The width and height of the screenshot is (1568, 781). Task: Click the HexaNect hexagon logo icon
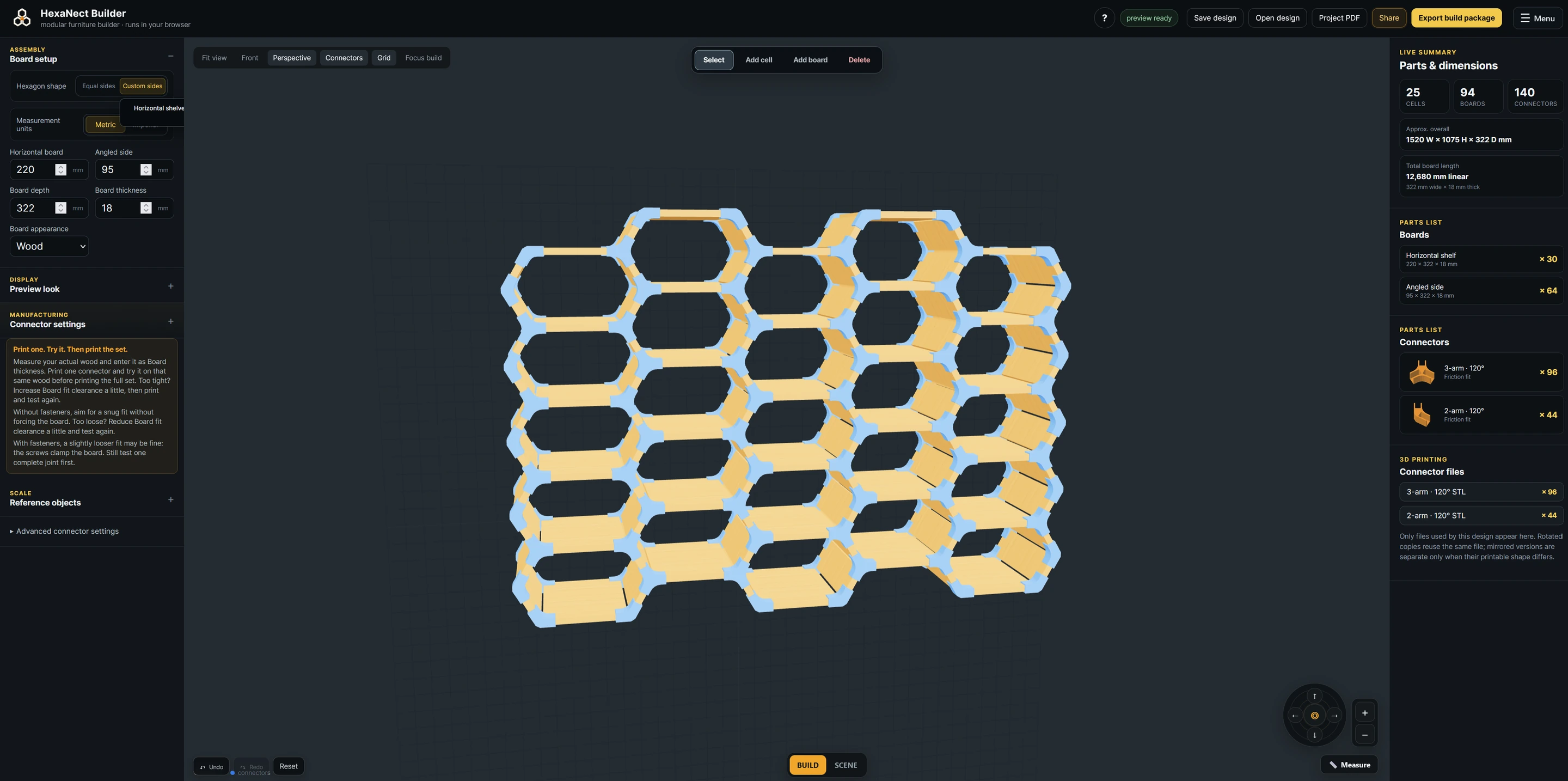coord(22,17)
